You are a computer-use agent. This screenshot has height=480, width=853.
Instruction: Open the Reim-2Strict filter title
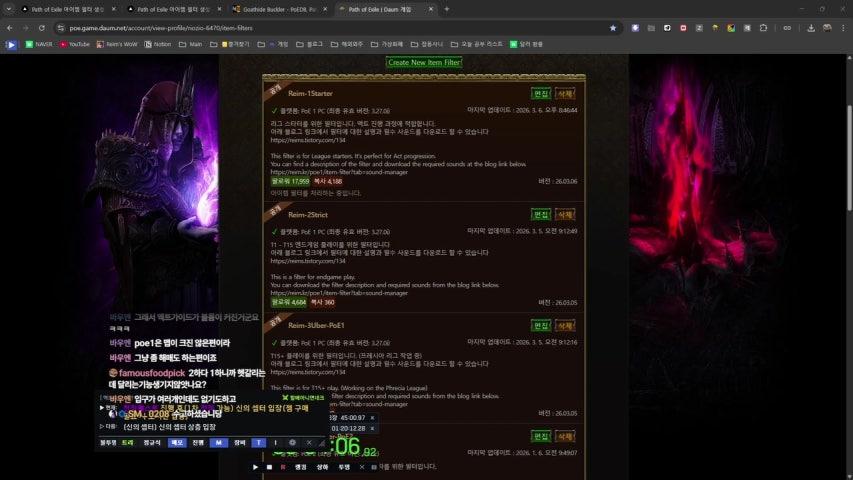(308, 215)
